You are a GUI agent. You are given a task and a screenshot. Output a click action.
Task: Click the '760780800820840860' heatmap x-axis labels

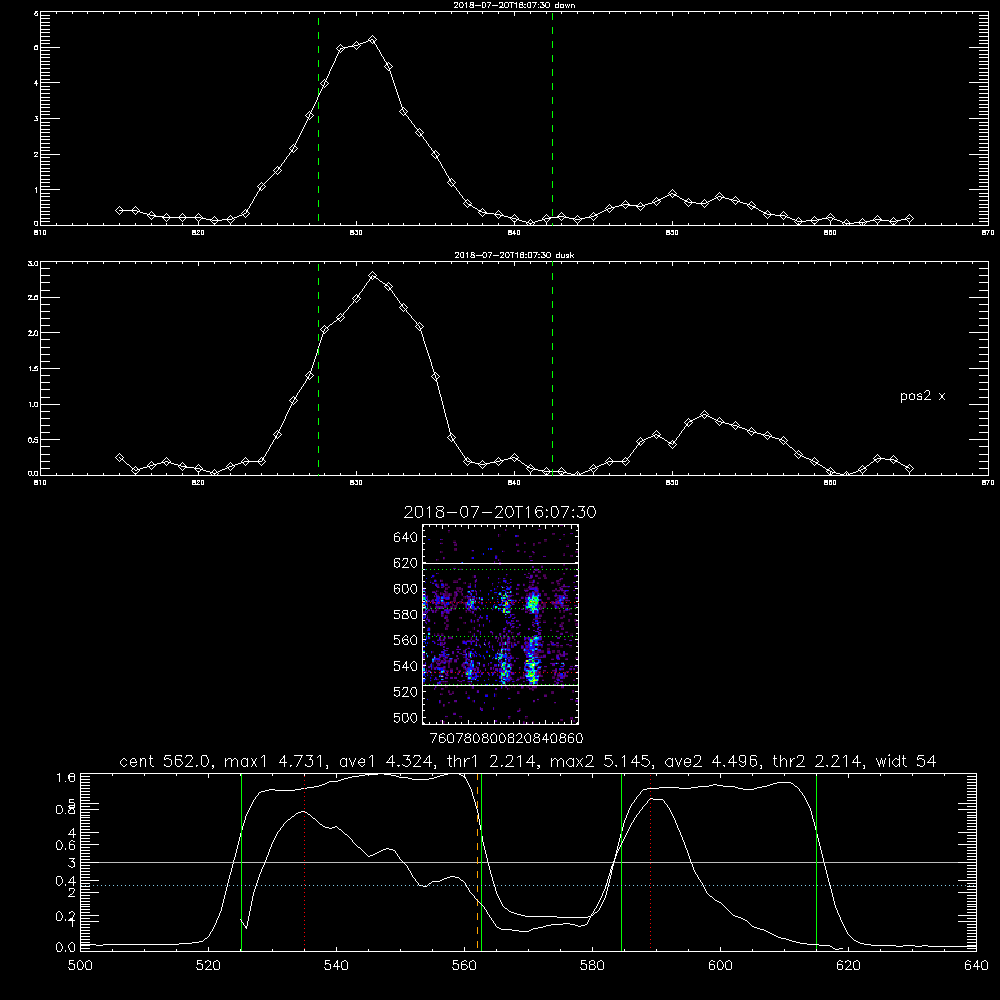(507, 738)
